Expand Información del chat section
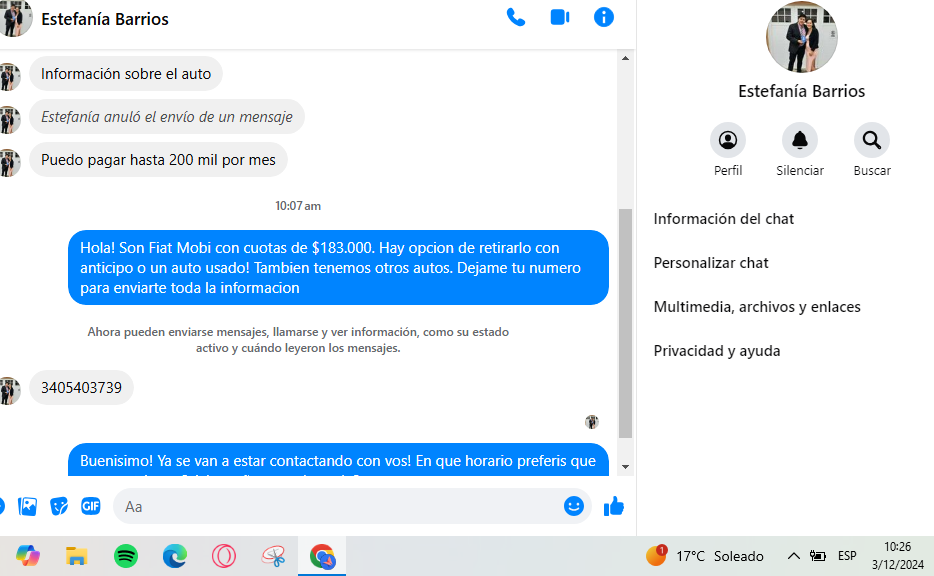This screenshot has width=934, height=576. pyautogui.click(x=724, y=219)
